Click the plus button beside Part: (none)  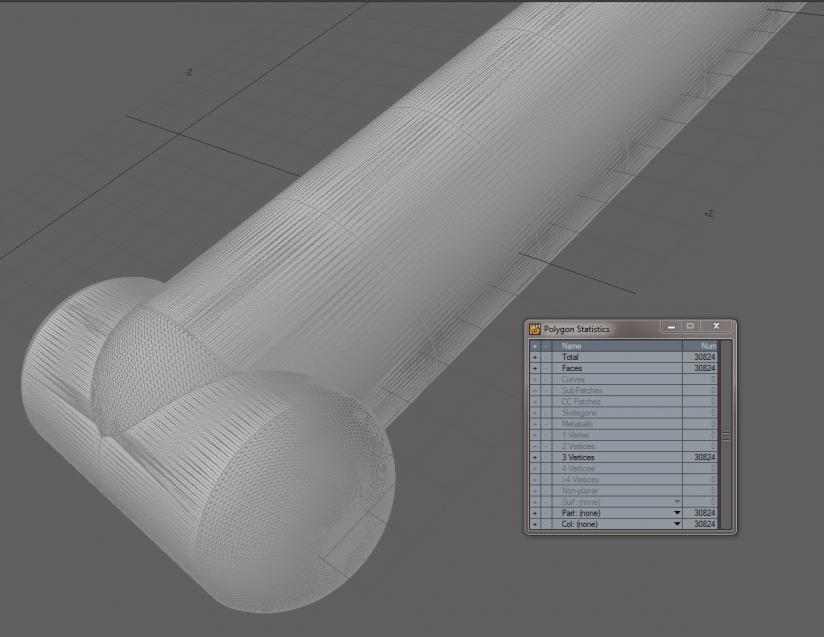coord(534,513)
